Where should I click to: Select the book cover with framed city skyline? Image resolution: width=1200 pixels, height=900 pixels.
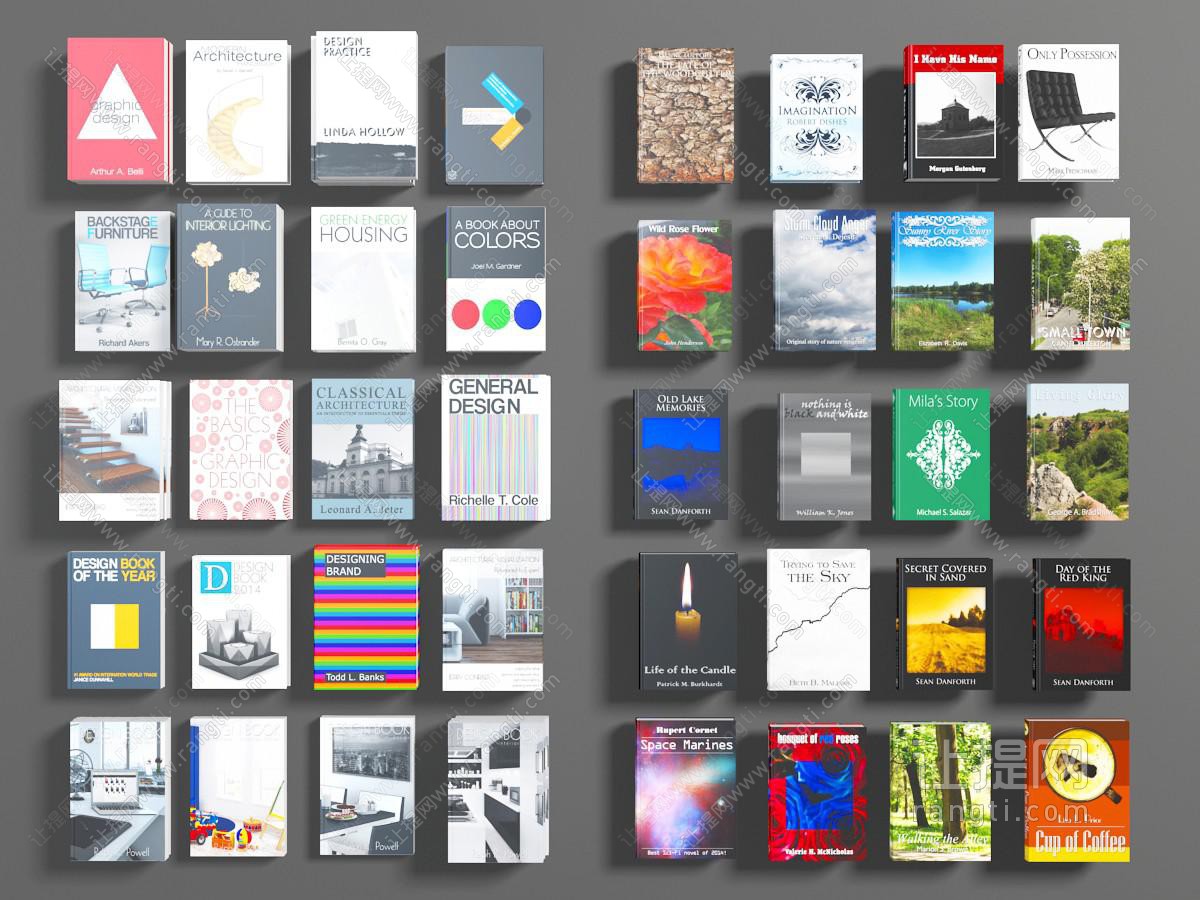tap(367, 786)
